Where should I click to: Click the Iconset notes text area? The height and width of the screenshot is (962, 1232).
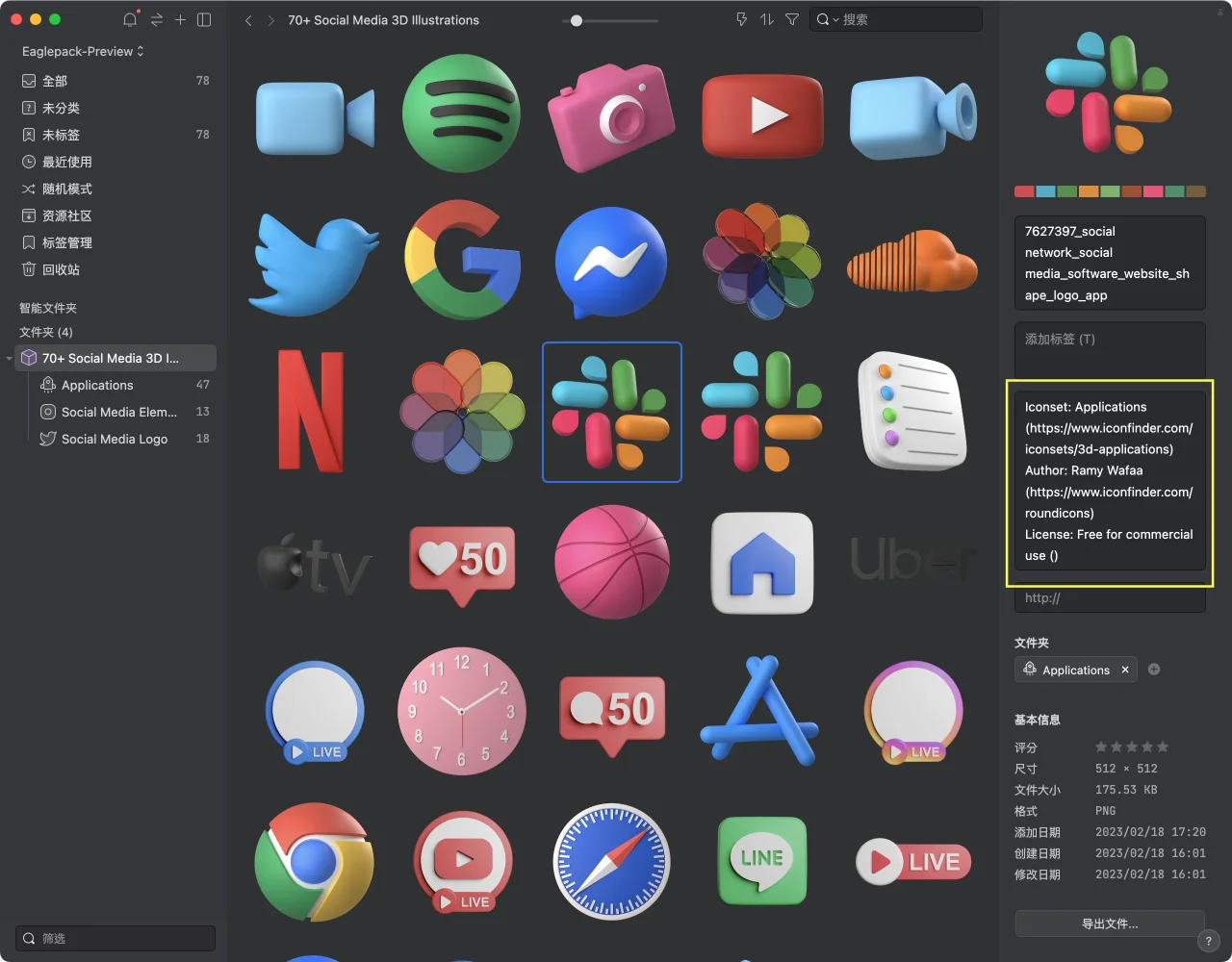[x=1110, y=481]
